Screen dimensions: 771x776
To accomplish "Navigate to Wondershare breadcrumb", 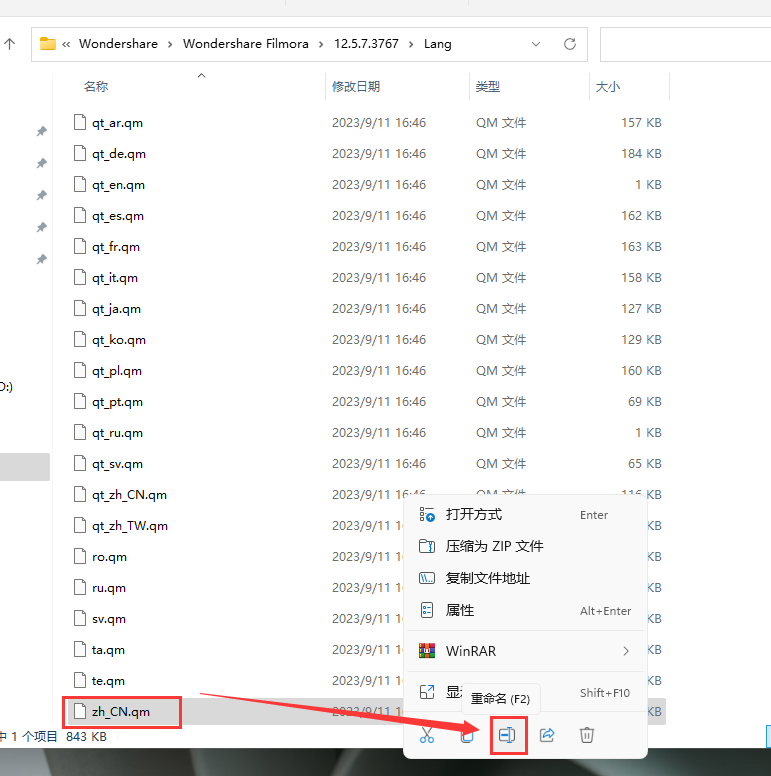I will [x=118, y=44].
